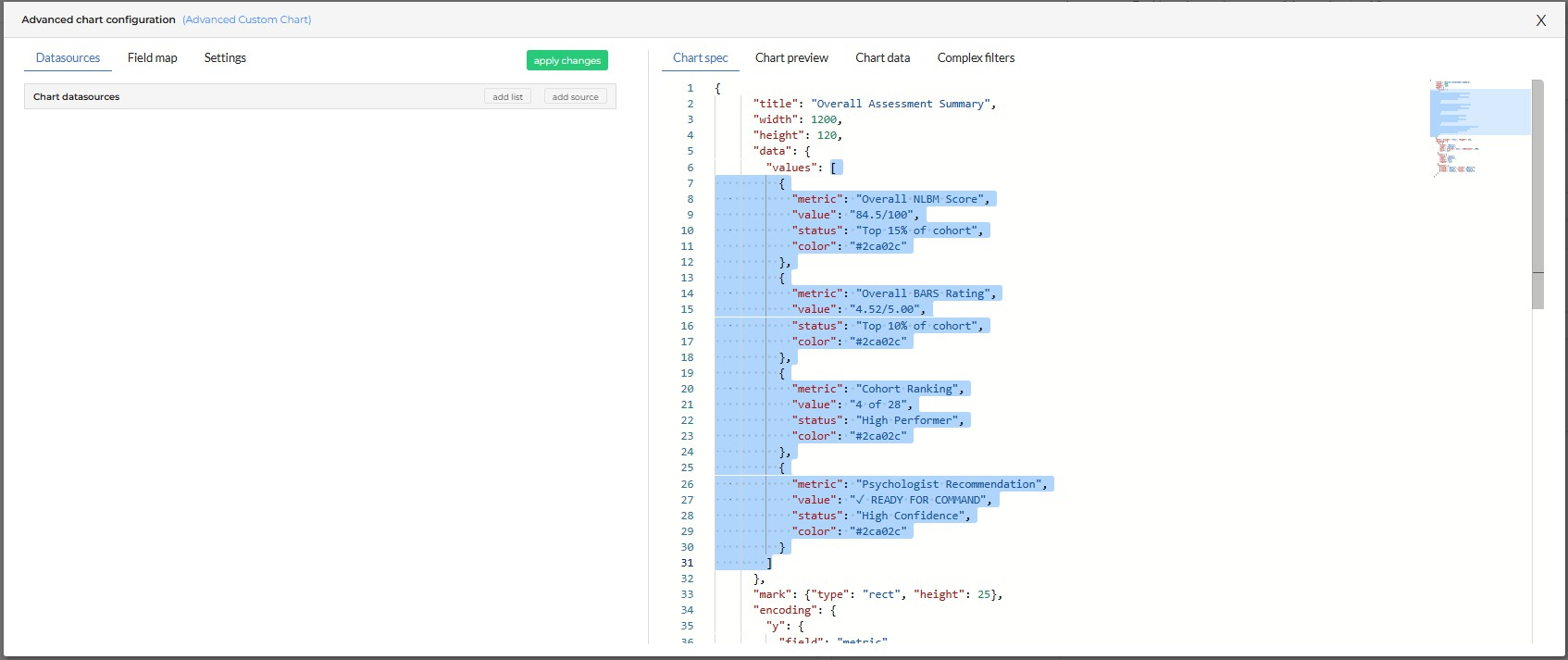Click the code minimap overview
This screenshot has width=1568, height=660.
click(1480, 129)
